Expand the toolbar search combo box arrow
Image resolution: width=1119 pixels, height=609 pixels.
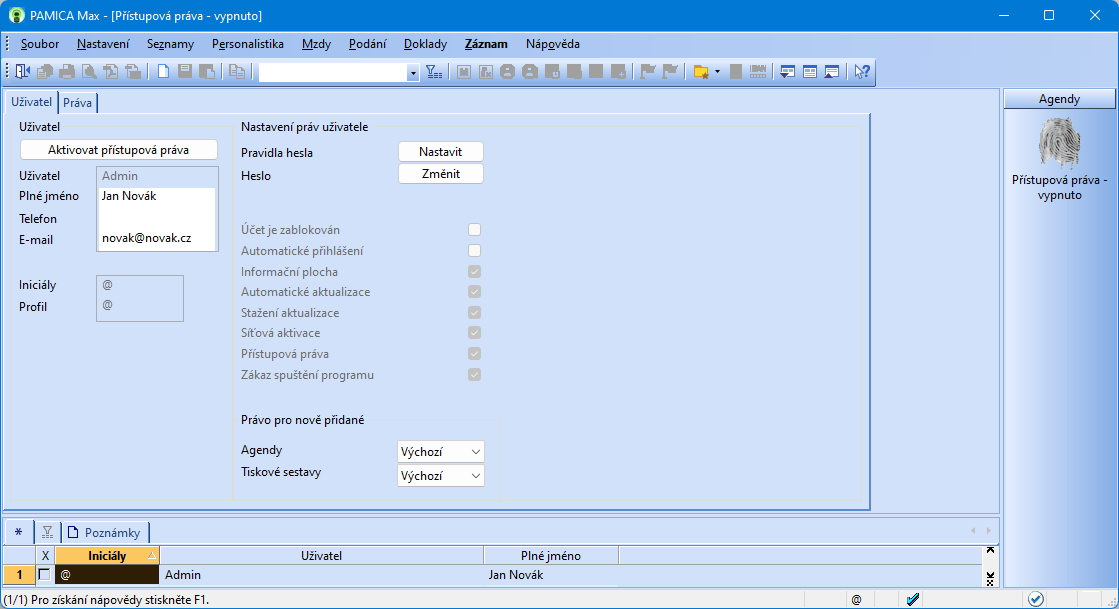(413, 72)
